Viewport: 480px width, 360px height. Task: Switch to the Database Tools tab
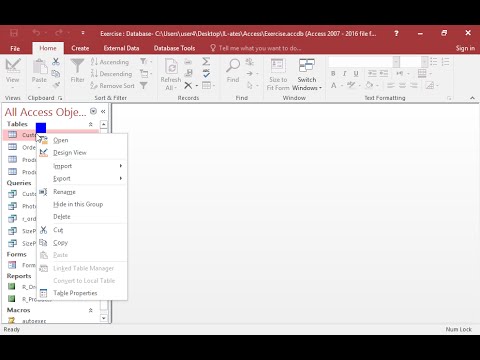(x=174, y=48)
